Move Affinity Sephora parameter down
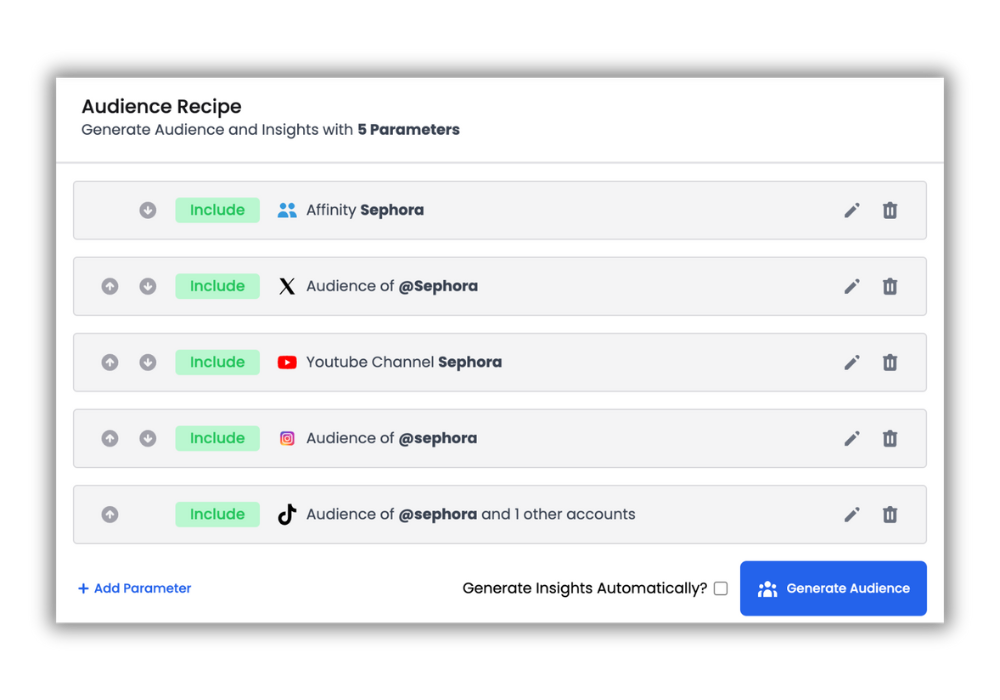The image size is (1000, 700). click(148, 210)
